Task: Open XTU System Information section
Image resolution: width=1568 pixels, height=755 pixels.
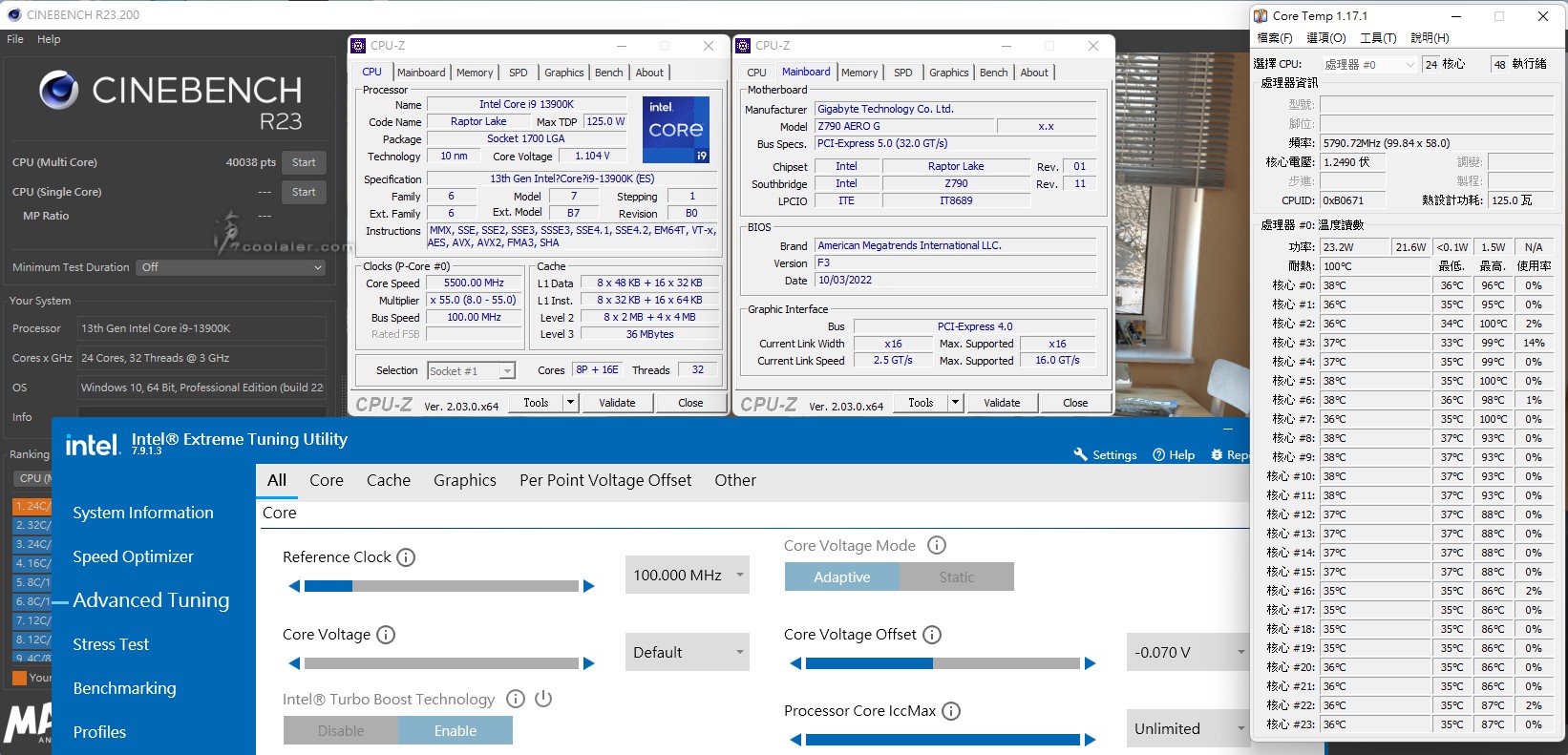Action: tap(143, 513)
